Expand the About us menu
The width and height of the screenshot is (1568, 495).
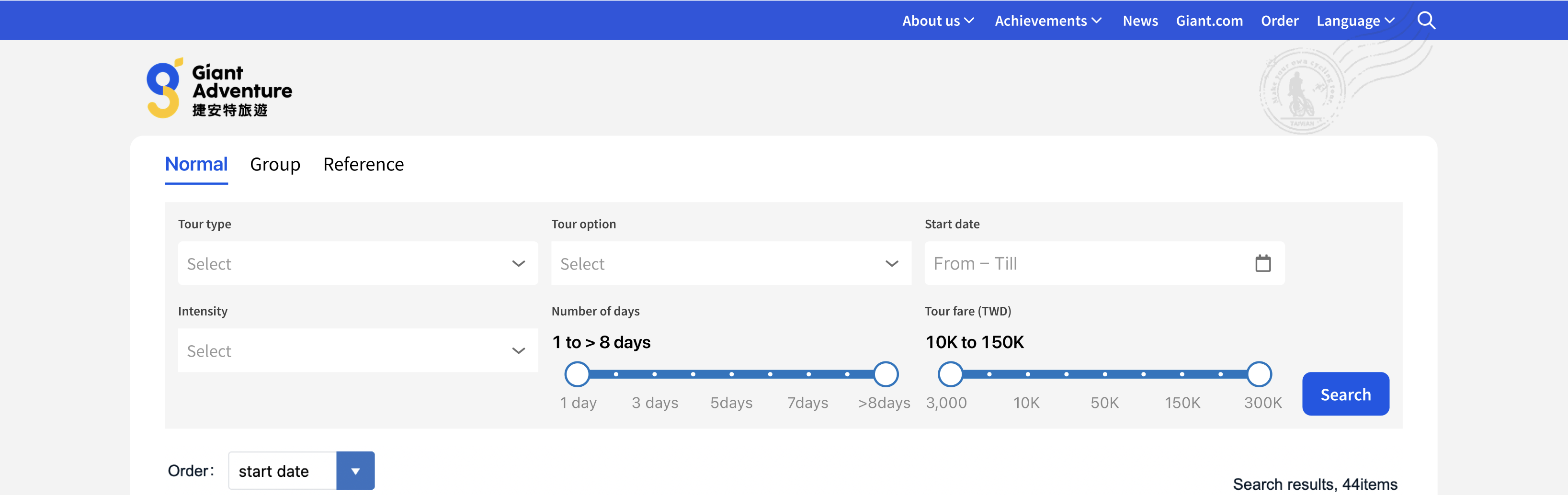pyautogui.click(x=937, y=21)
